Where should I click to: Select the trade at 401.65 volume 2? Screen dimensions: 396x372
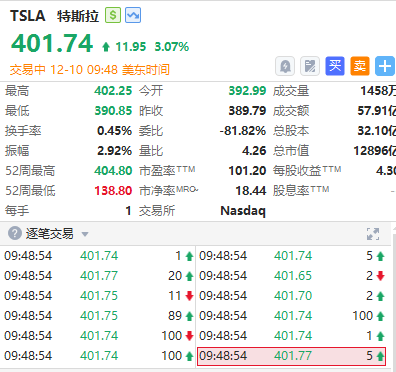pyautogui.click(x=292, y=276)
